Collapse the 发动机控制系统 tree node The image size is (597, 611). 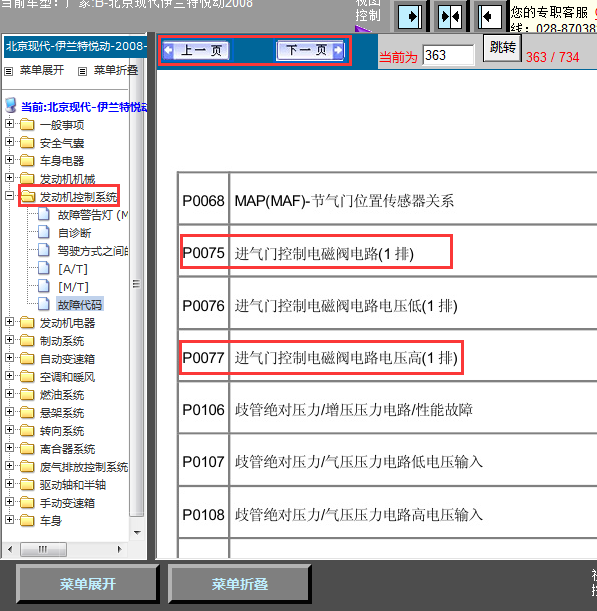coord(9,196)
